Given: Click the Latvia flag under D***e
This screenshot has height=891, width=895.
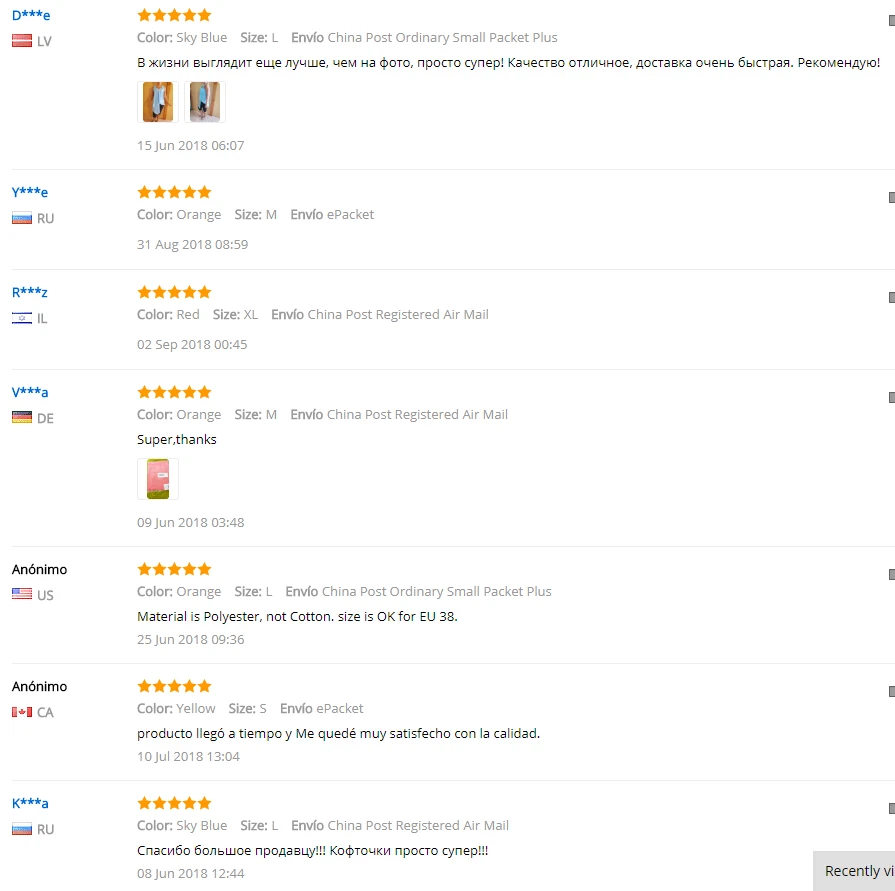Looking at the screenshot, I should [x=22, y=41].
